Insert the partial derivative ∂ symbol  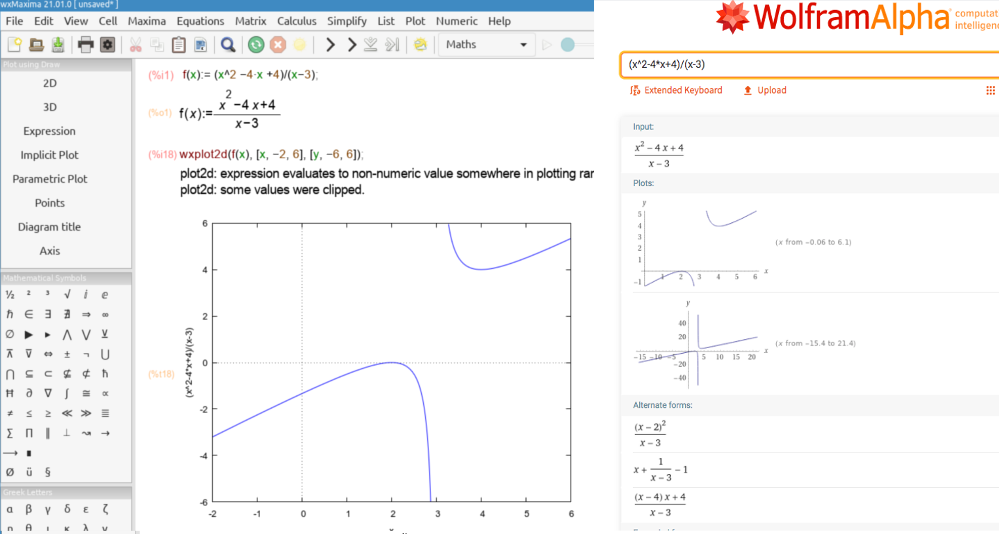pyautogui.click(x=29, y=393)
